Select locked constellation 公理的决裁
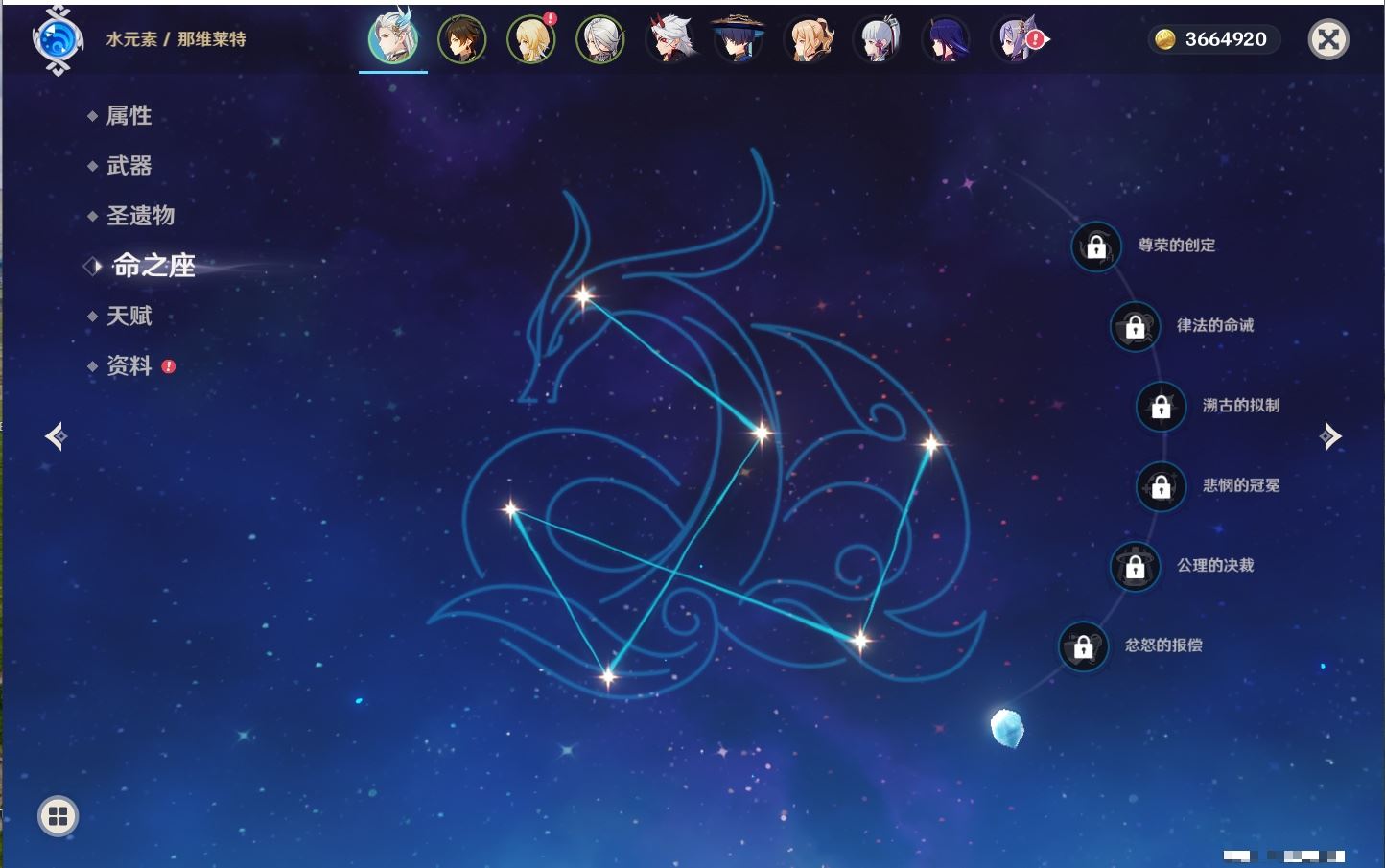Viewport: 1385px width, 868px height. pyautogui.click(x=1135, y=567)
